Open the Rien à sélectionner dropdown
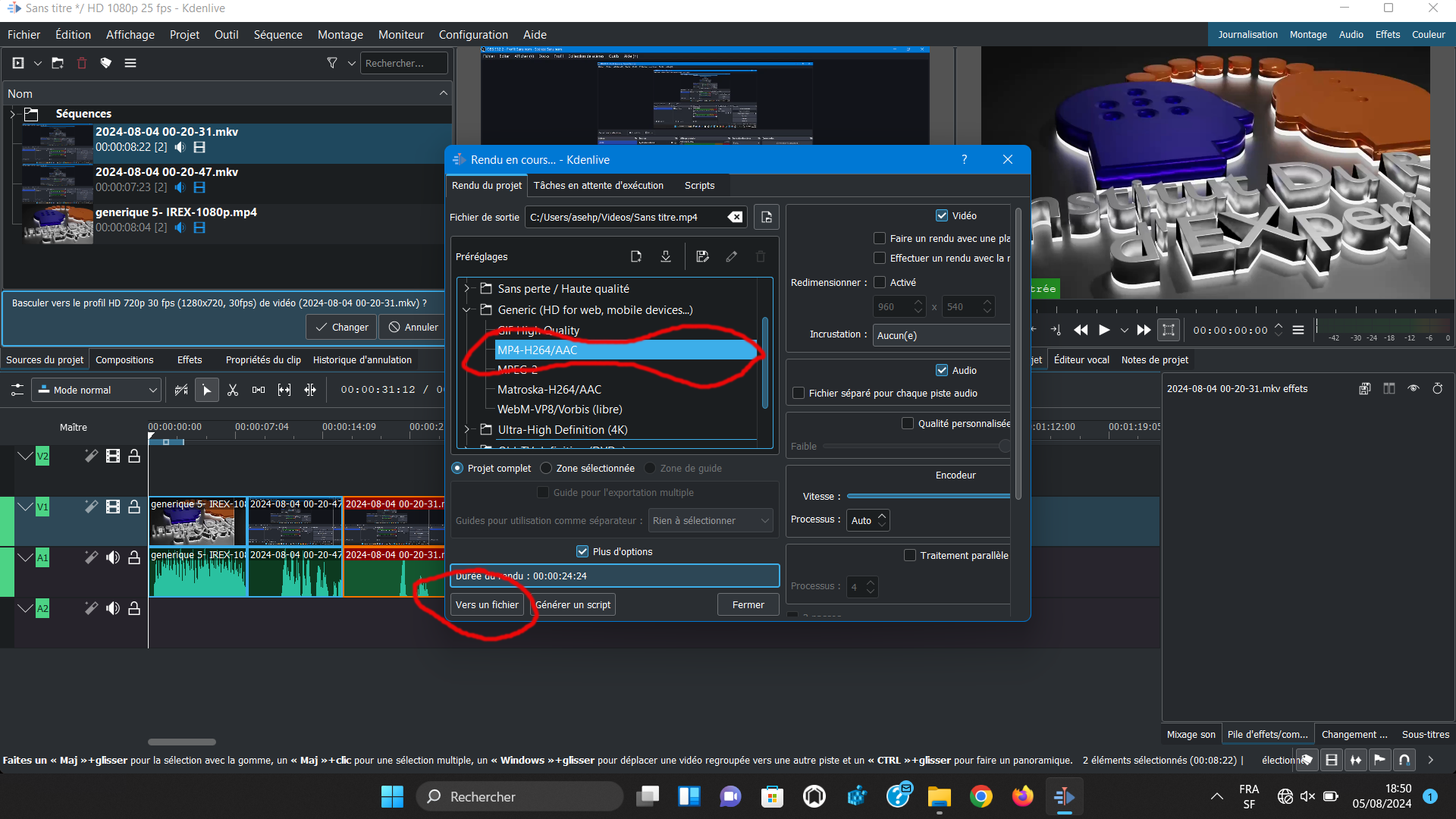This screenshot has width=1456, height=819. (711, 520)
